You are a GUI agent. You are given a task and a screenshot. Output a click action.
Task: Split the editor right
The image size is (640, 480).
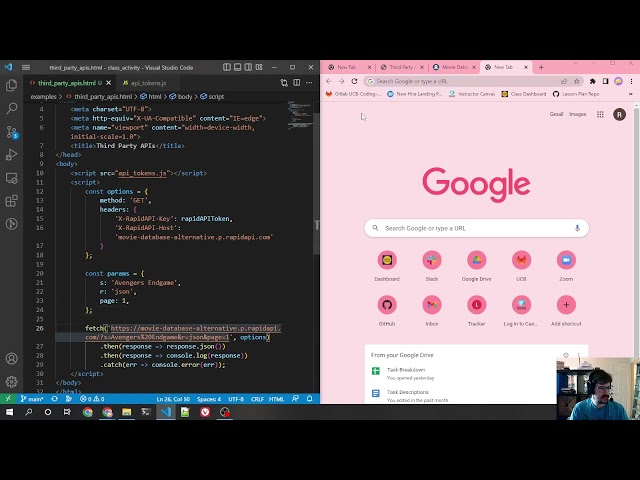(x=297, y=83)
